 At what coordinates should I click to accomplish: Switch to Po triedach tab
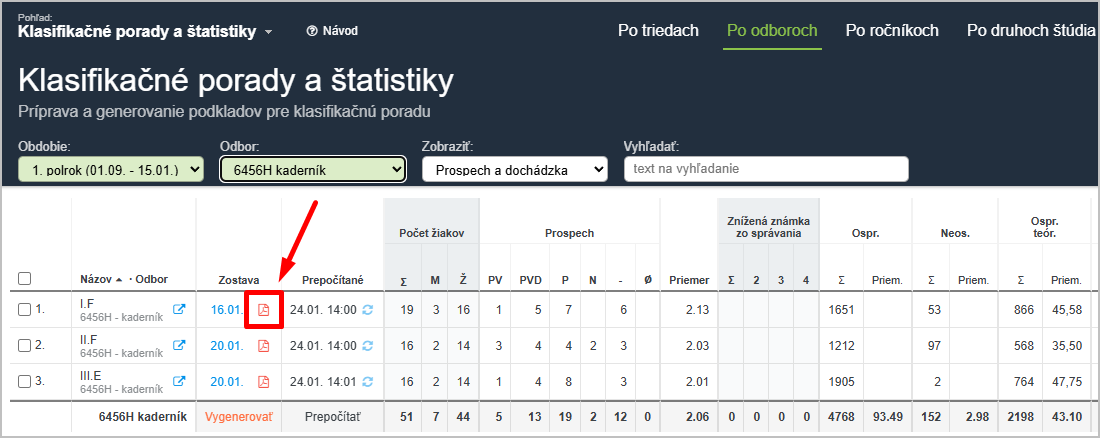[658, 30]
